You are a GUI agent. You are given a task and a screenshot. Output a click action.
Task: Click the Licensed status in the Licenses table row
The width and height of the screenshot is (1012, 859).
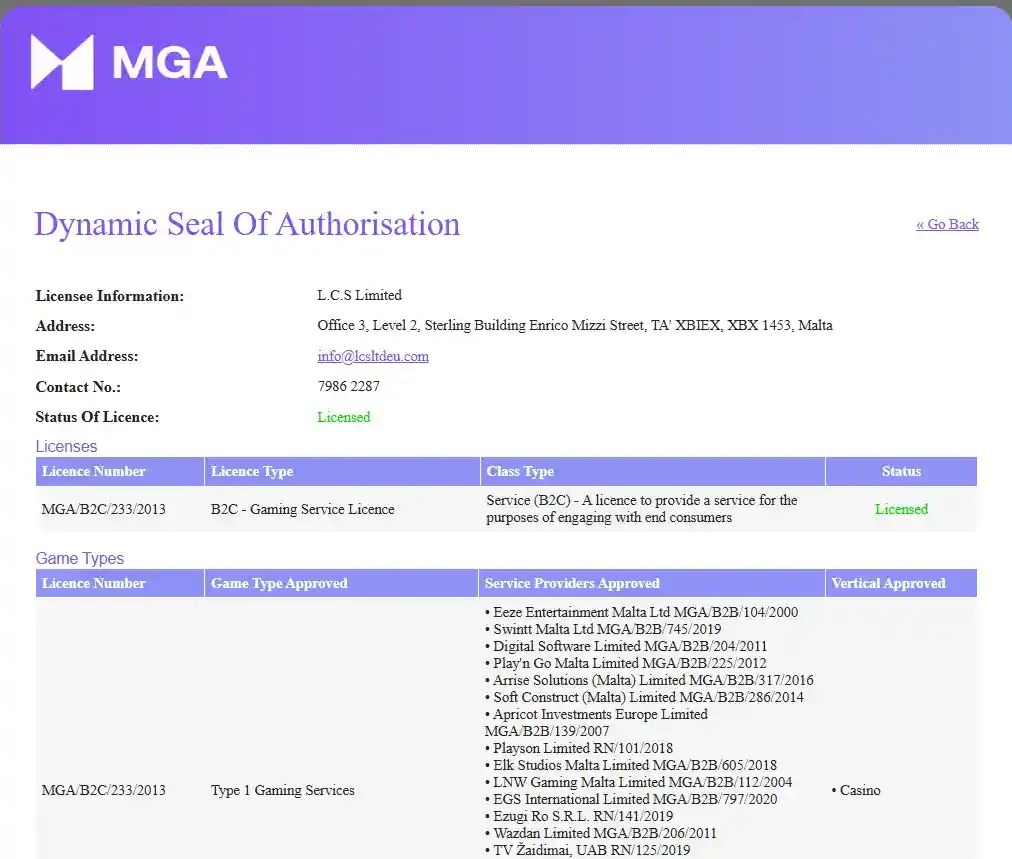point(901,509)
